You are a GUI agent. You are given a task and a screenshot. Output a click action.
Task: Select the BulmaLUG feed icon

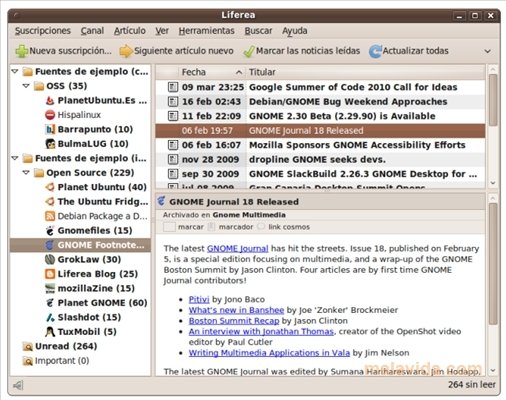pos(50,144)
